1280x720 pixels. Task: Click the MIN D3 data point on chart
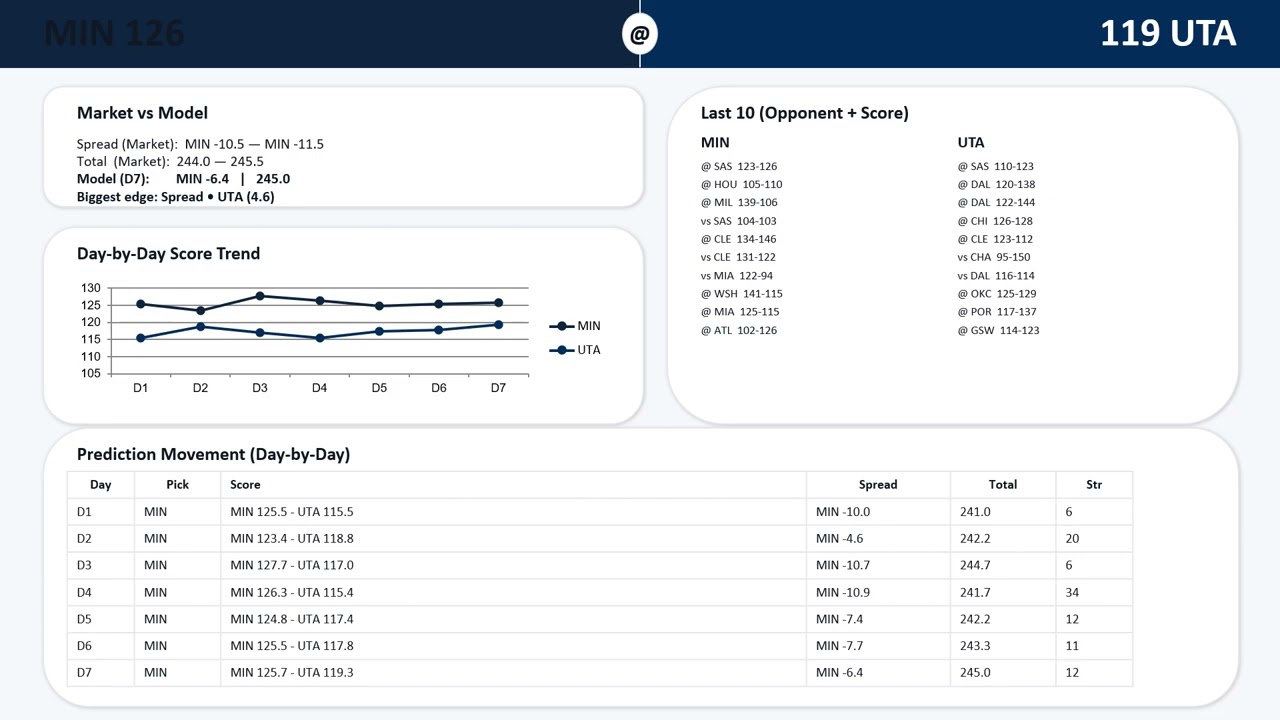(x=260, y=296)
